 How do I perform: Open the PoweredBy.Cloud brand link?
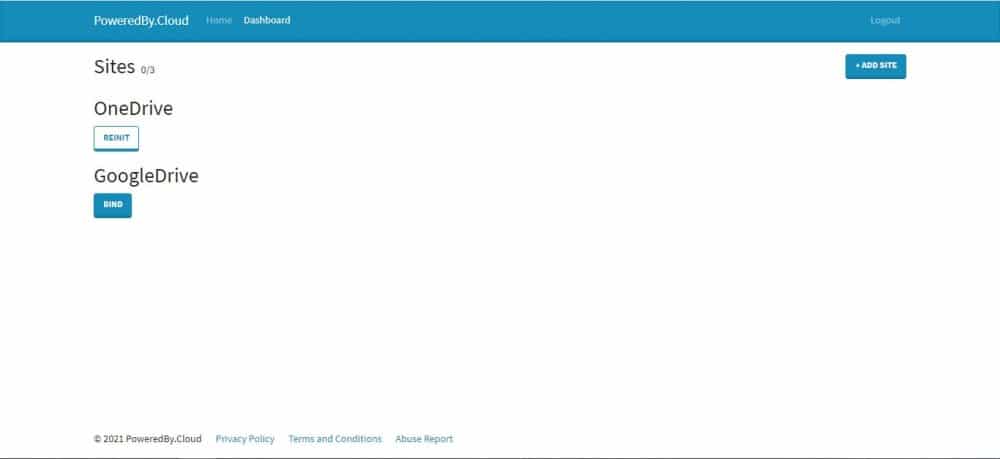(x=141, y=20)
